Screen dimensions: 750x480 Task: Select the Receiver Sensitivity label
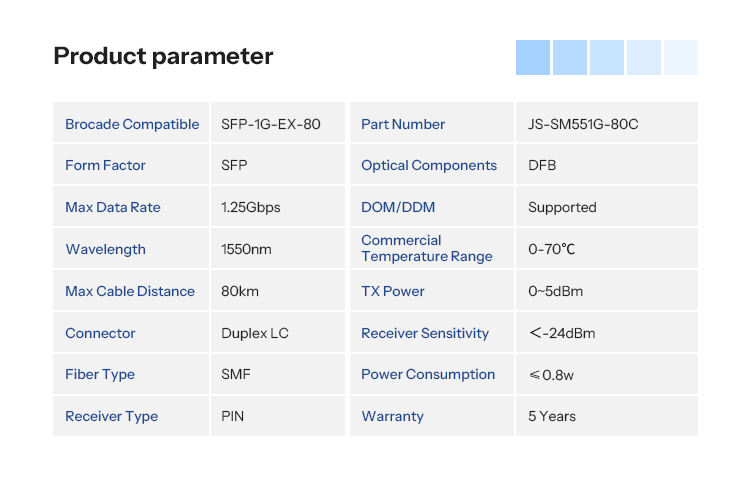click(x=425, y=333)
